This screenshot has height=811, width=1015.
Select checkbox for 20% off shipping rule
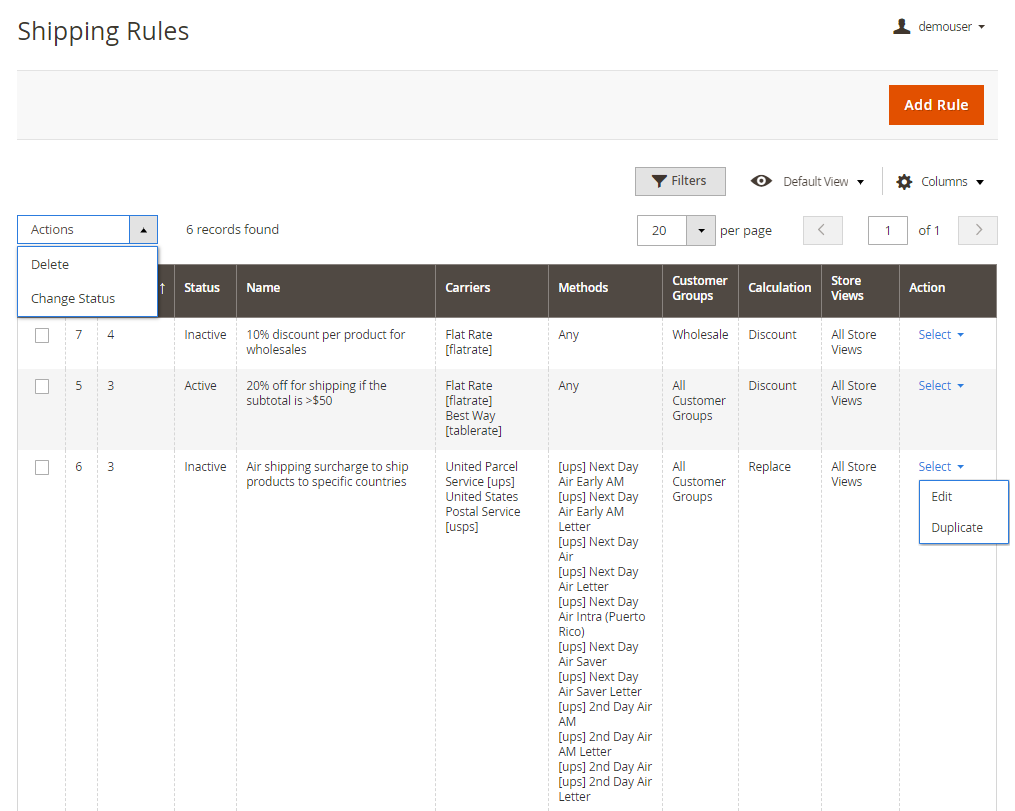(x=42, y=387)
